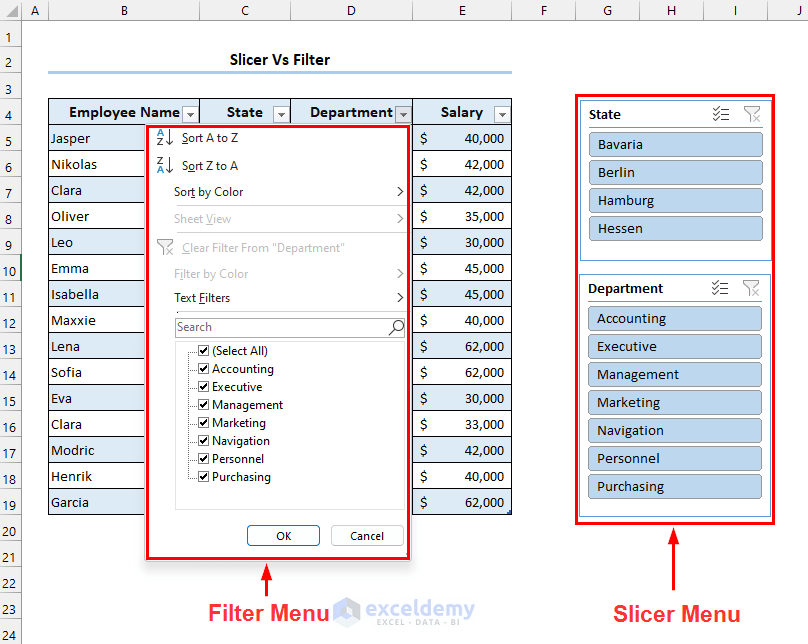Uncheck the (Select All) checkbox
The height and width of the screenshot is (644, 808).
tap(205, 350)
